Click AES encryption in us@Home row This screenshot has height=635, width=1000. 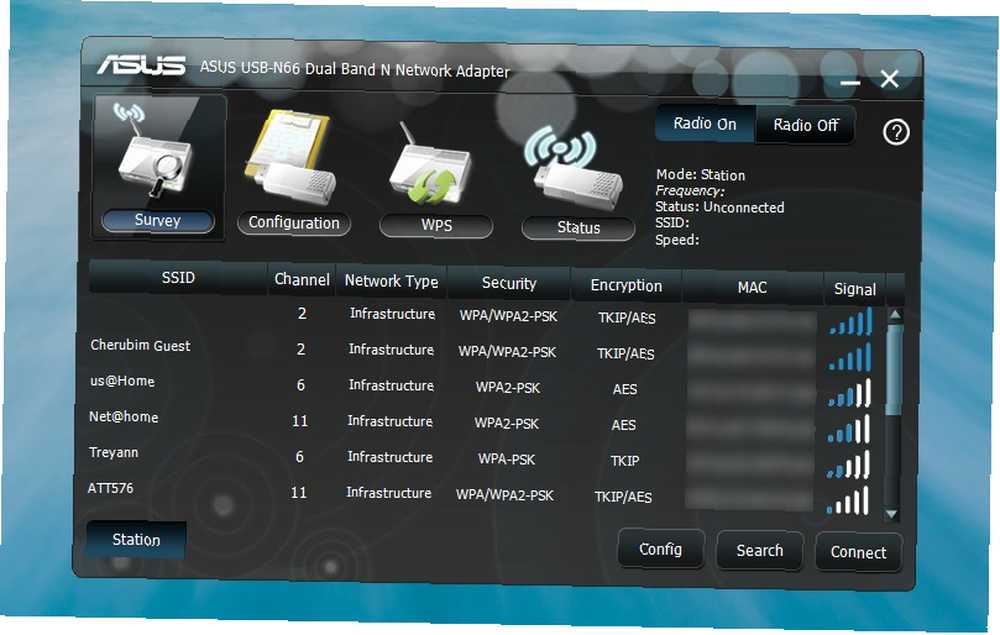pyautogui.click(x=625, y=390)
